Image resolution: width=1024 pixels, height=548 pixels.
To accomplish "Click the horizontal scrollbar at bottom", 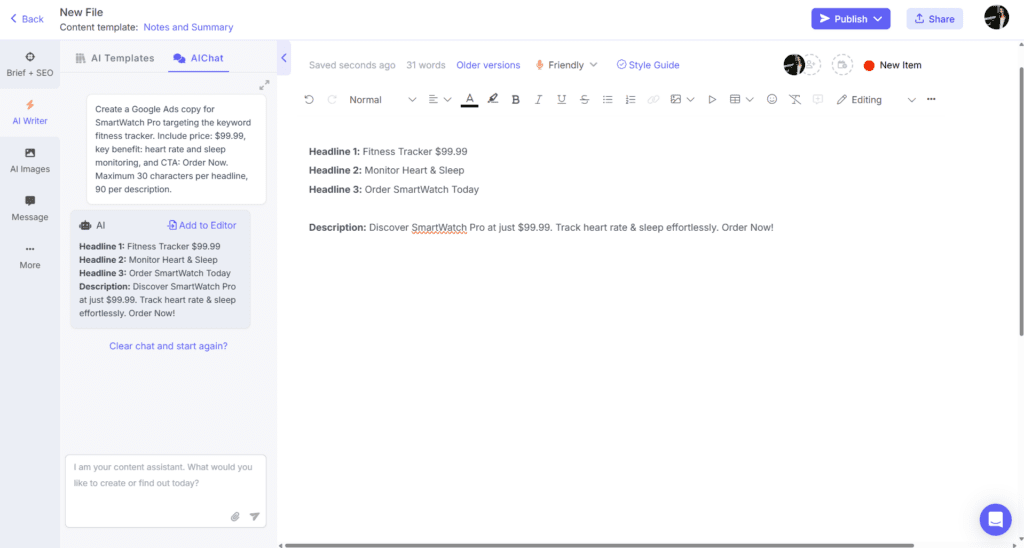I will pos(600,545).
